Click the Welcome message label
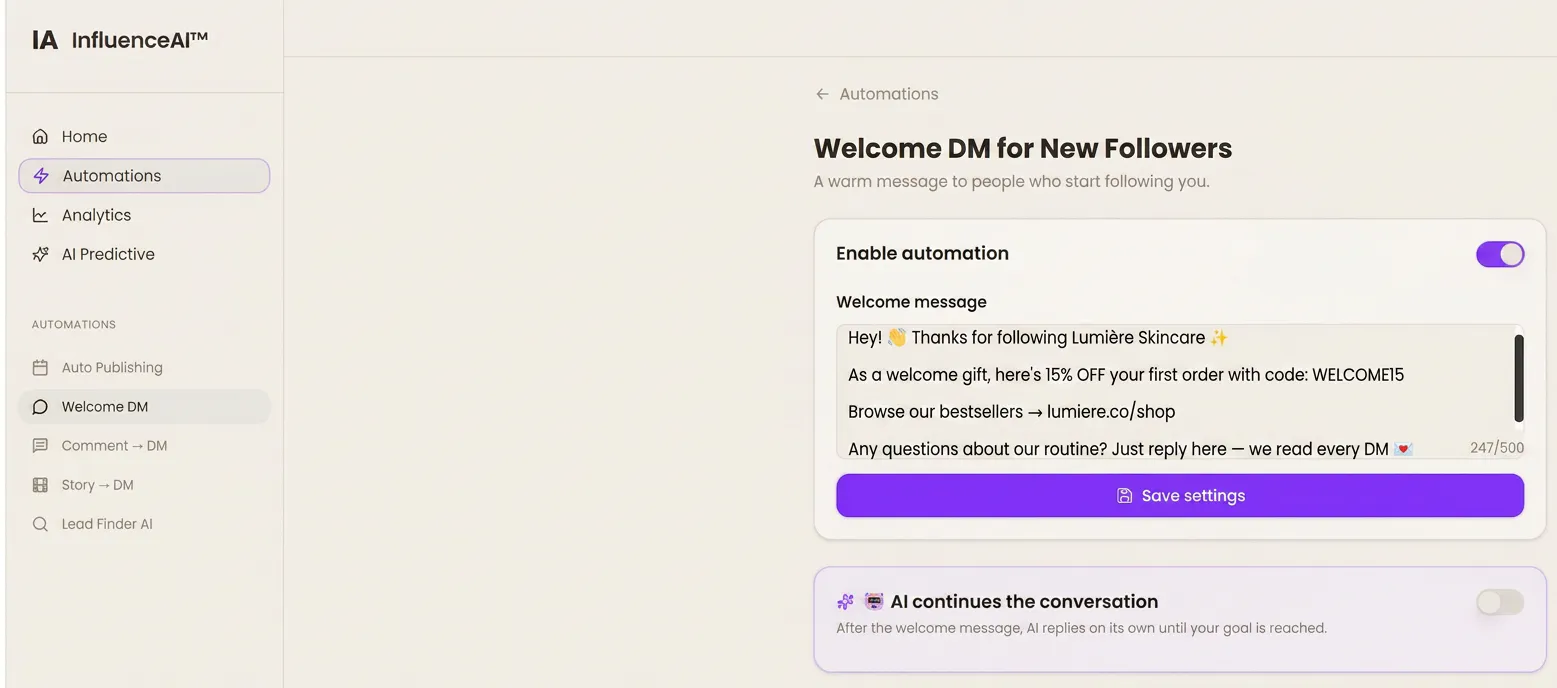Screen dimensions: 1557x688 point(911,302)
